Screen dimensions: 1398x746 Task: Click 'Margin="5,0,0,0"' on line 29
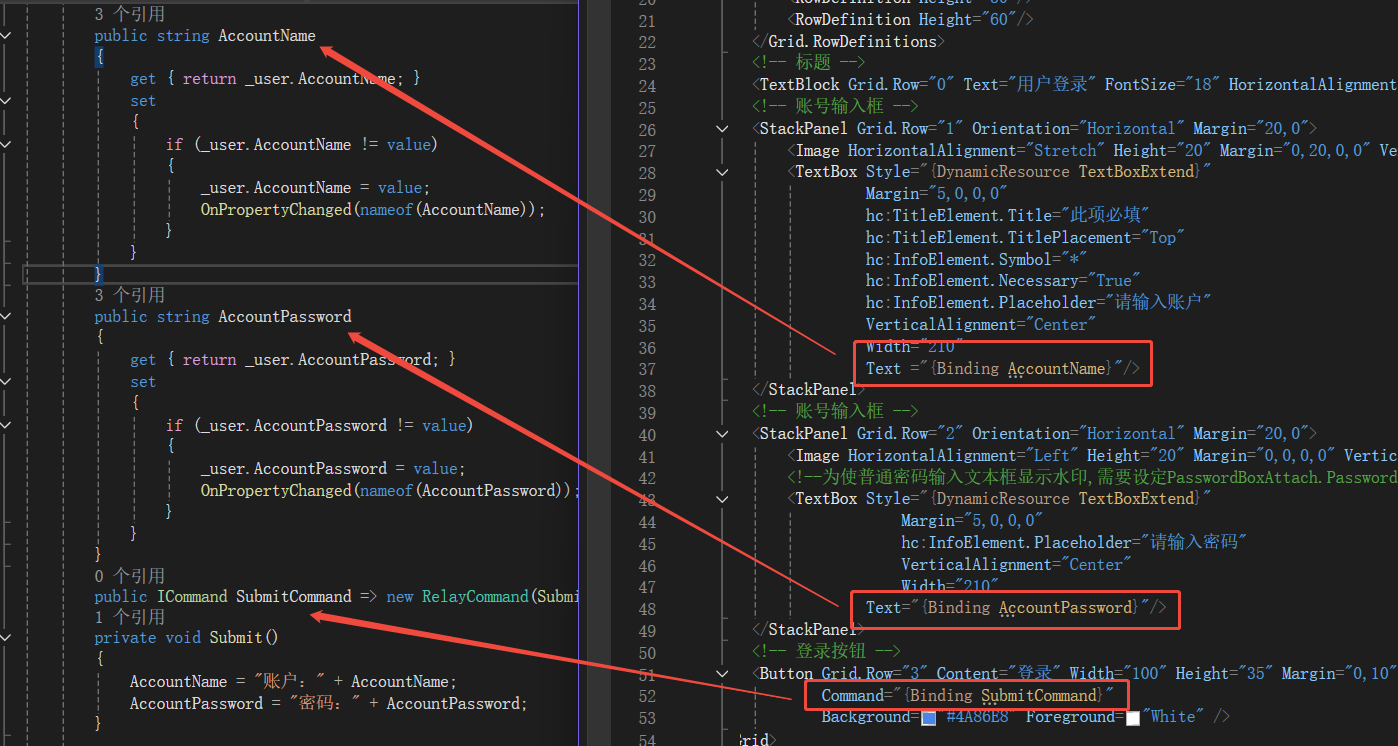click(936, 194)
